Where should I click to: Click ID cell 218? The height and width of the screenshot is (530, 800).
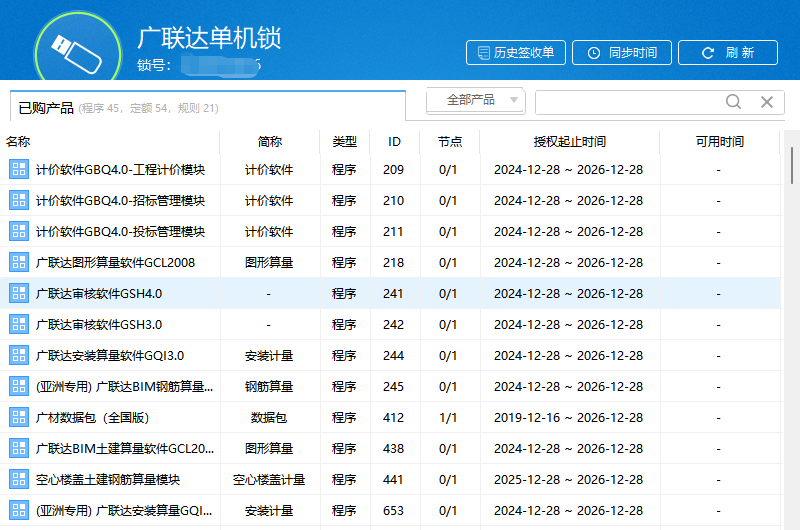[393, 262]
